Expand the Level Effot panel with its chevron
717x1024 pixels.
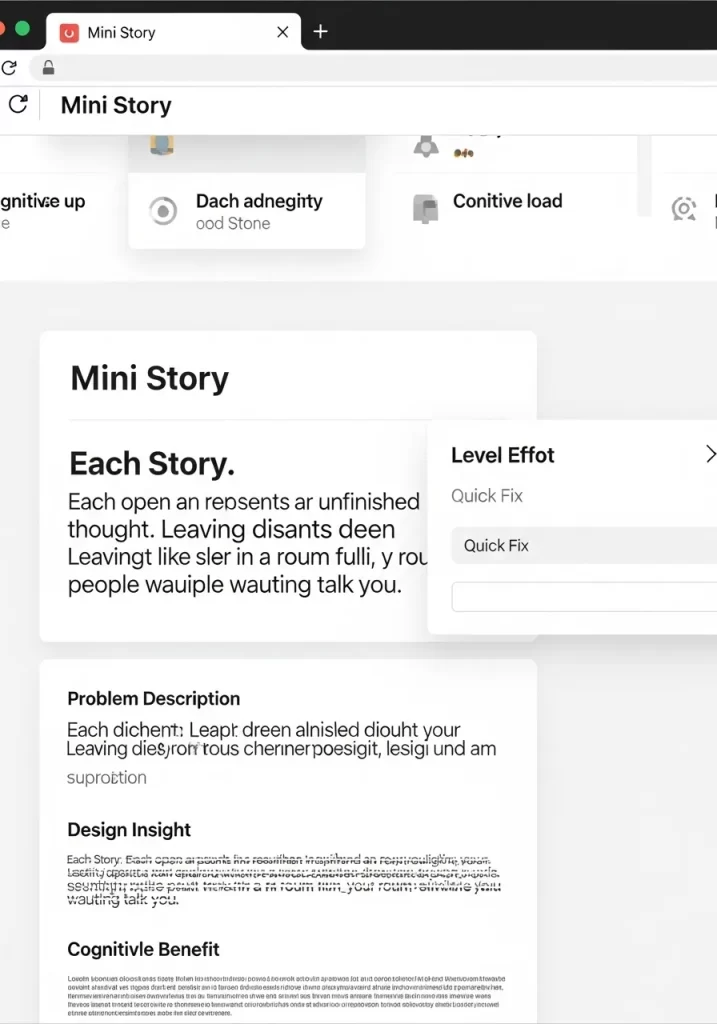(x=709, y=455)
